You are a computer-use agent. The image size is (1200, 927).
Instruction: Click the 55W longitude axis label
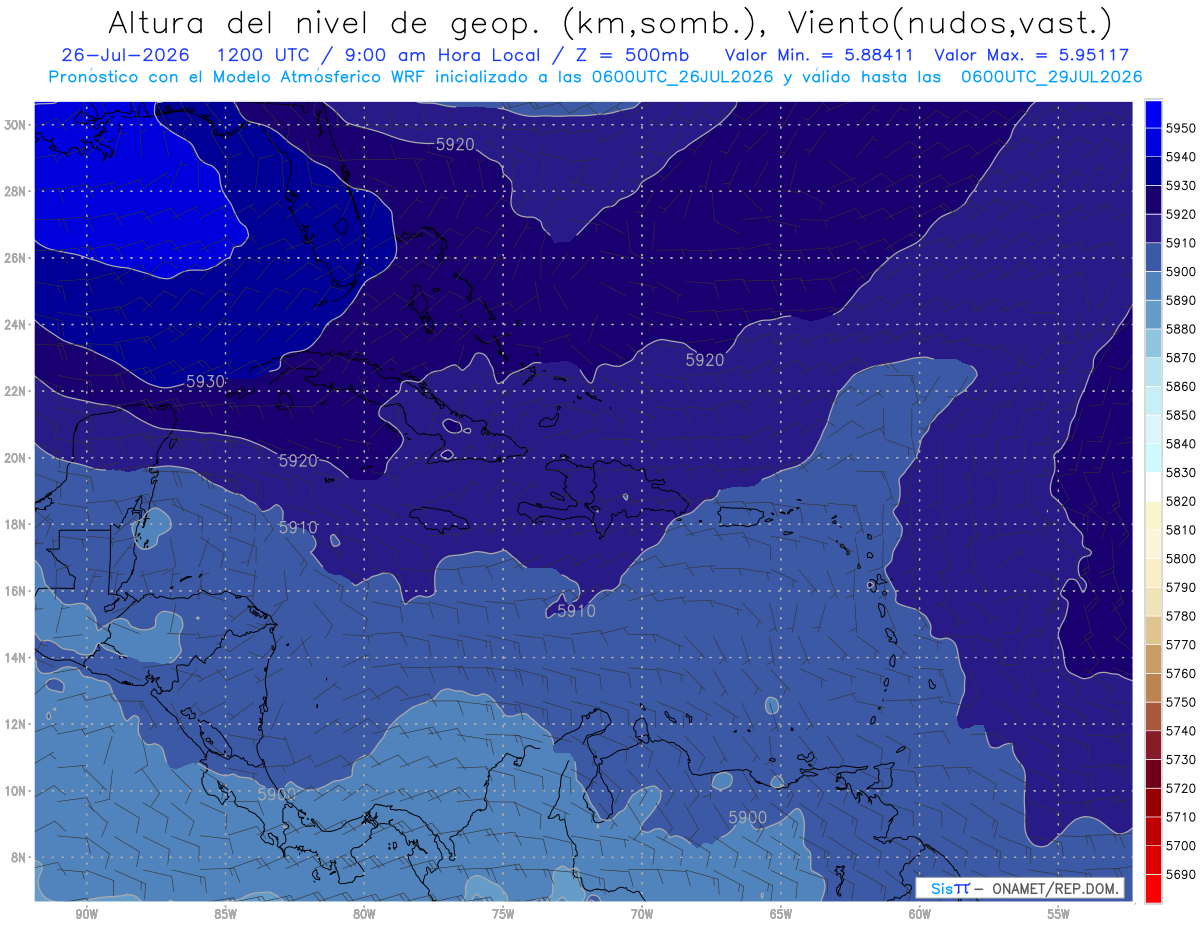[1058, 915]
